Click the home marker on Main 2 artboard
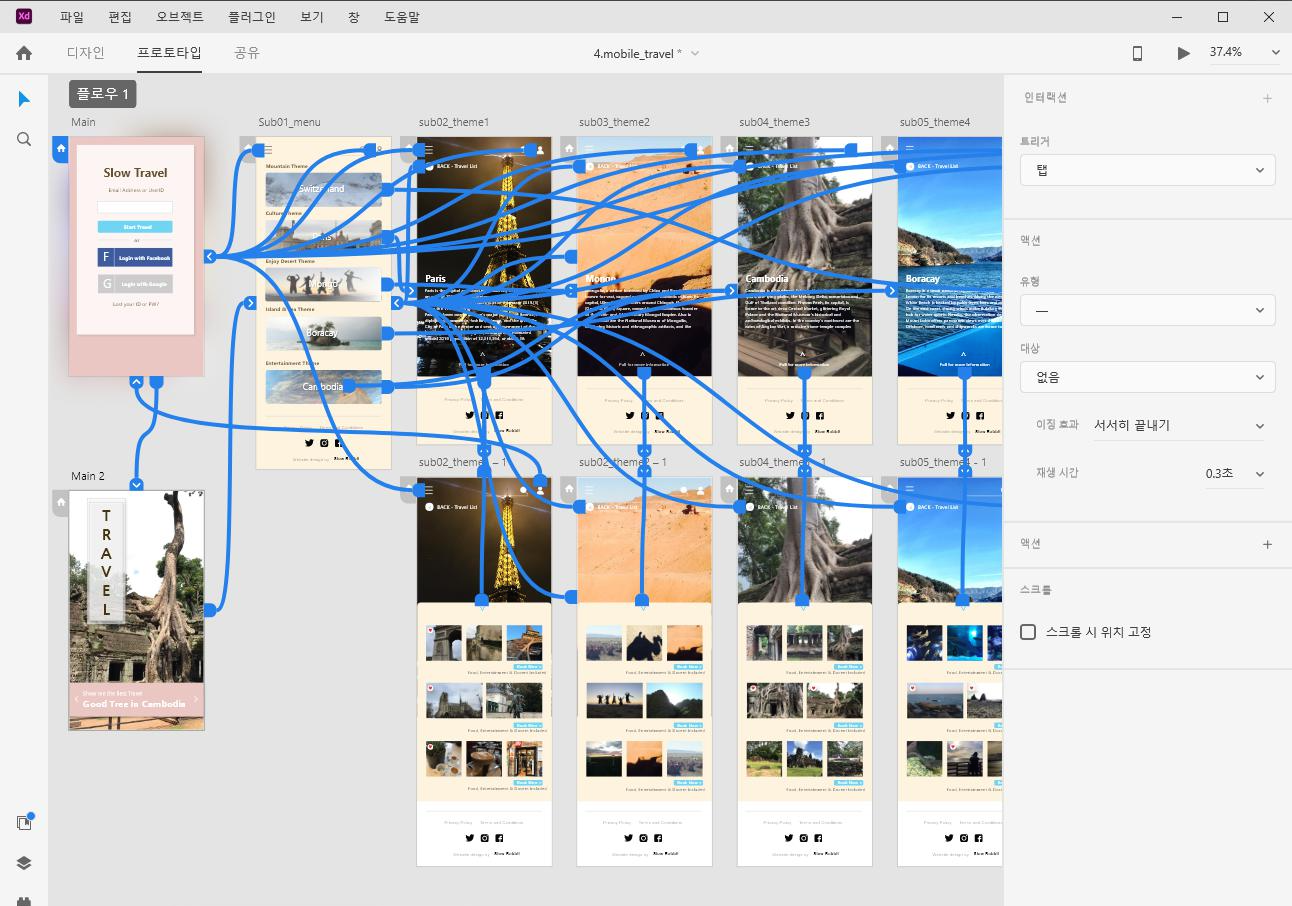Screen dimensions: 1292x906 [61, 503]
